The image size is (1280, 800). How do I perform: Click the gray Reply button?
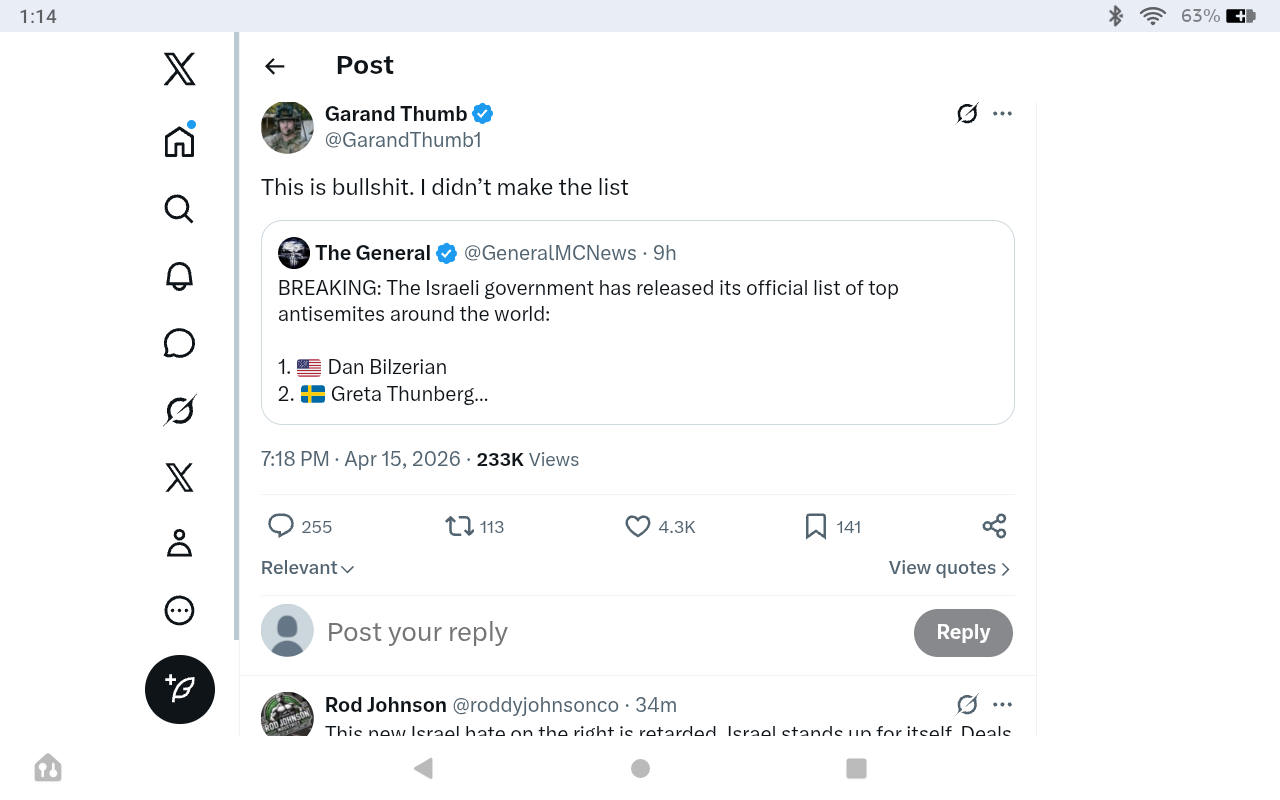(963, 632)
